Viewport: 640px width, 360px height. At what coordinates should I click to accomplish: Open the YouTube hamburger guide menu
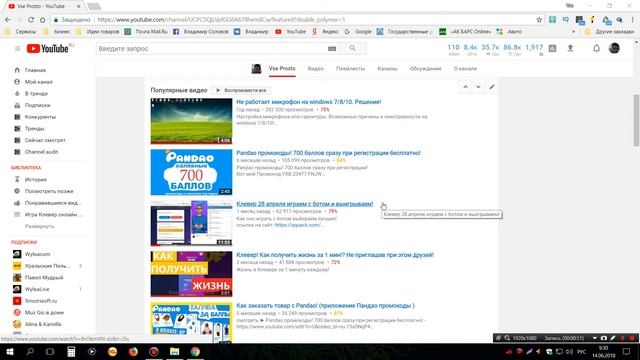click(x=18, y=49)
